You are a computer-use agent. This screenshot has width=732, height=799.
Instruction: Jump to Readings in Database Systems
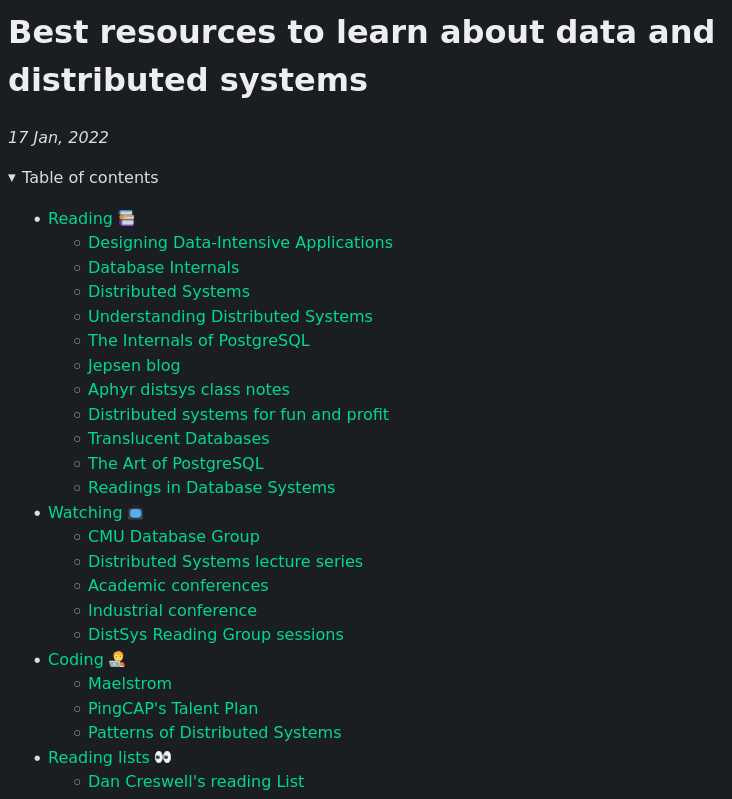click(211, 488)
